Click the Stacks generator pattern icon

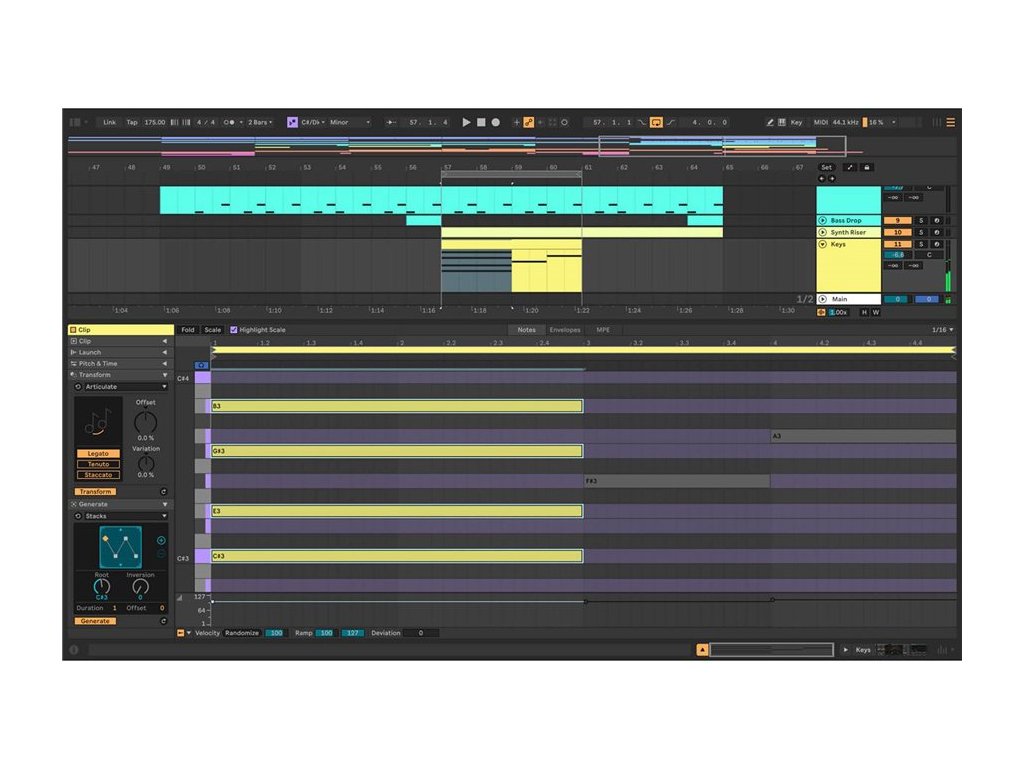coord(120,547)
